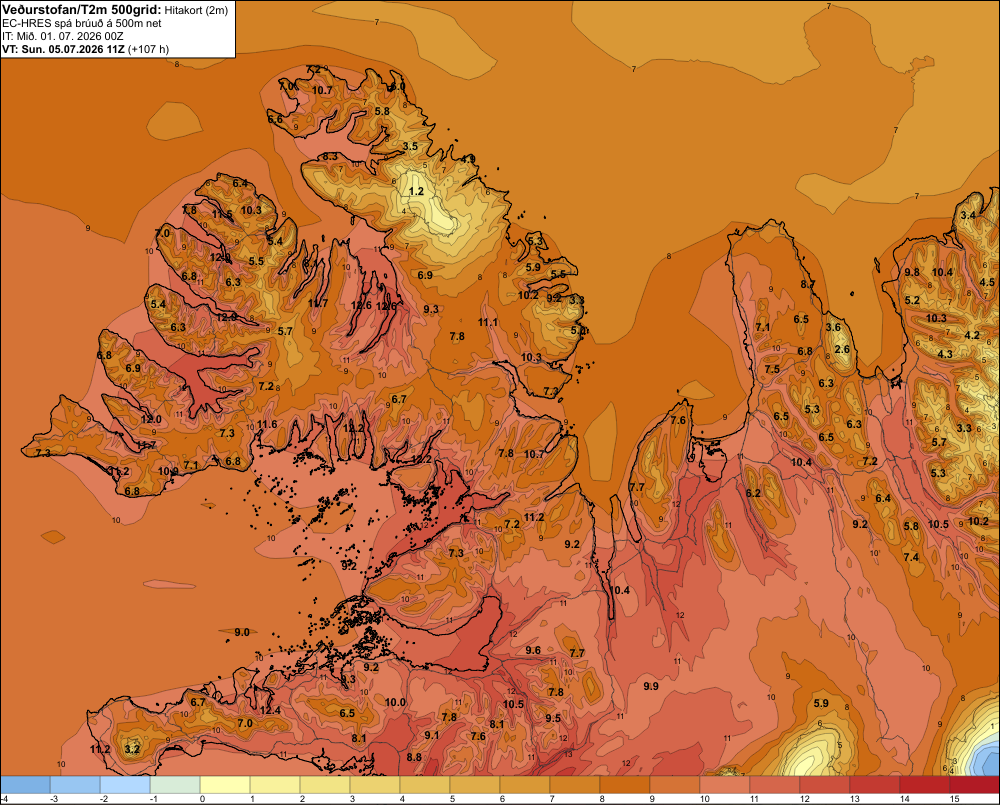Image resolution: width=1000 pixels, height=805 pixels.
Task: Select the 7.4 temperature value
Action: coord(911,557)
